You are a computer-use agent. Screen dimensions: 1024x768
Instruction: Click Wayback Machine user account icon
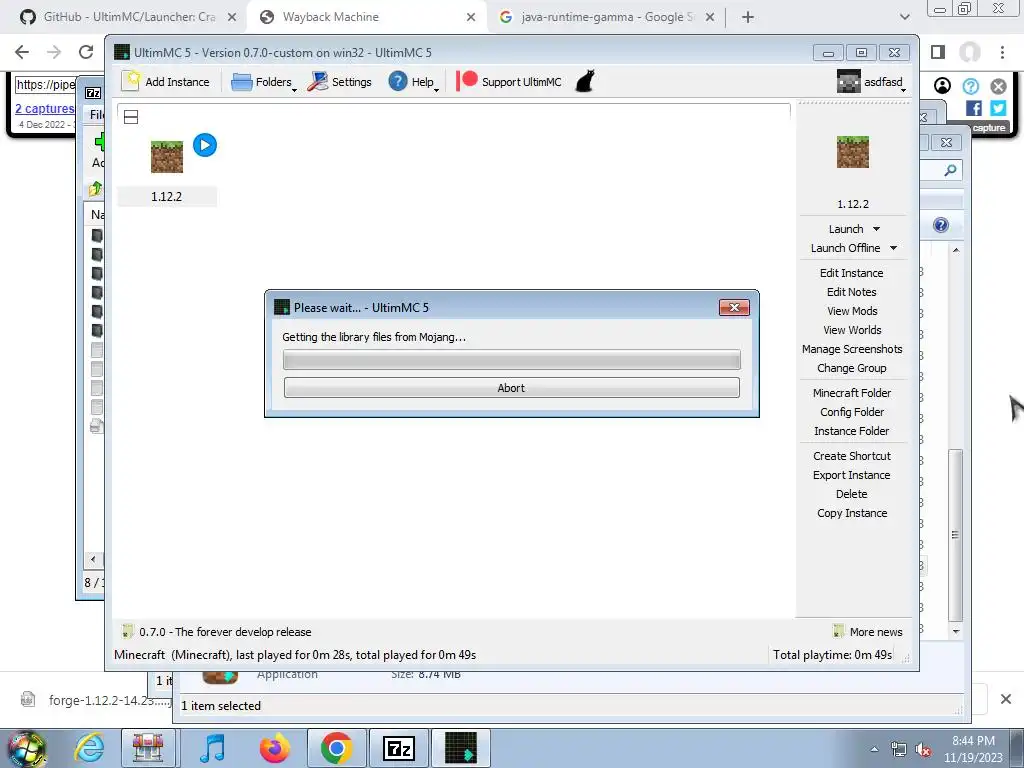tap(942, 86)
